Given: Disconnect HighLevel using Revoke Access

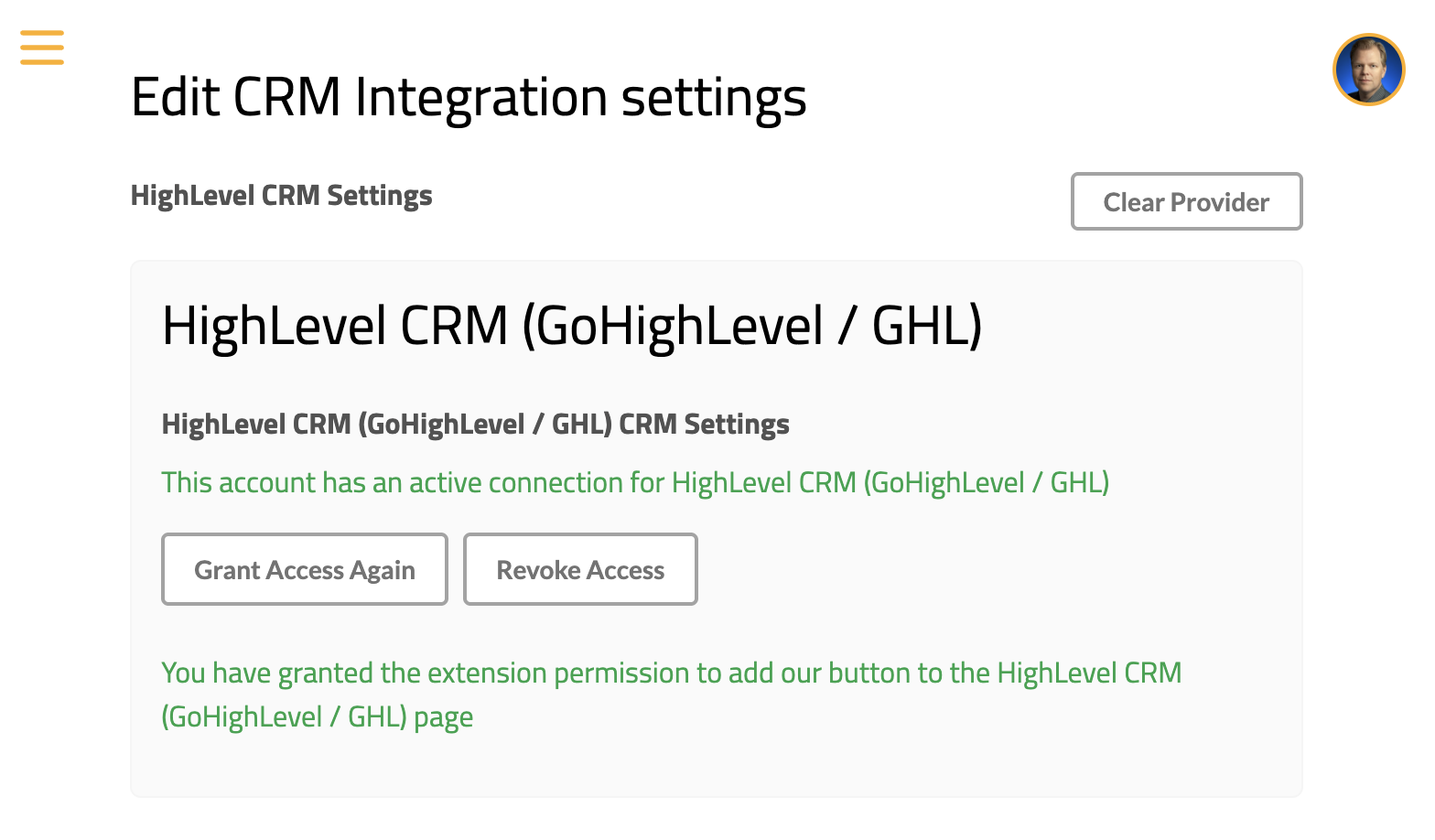Looking at the screenshot, I should (580, 569).
